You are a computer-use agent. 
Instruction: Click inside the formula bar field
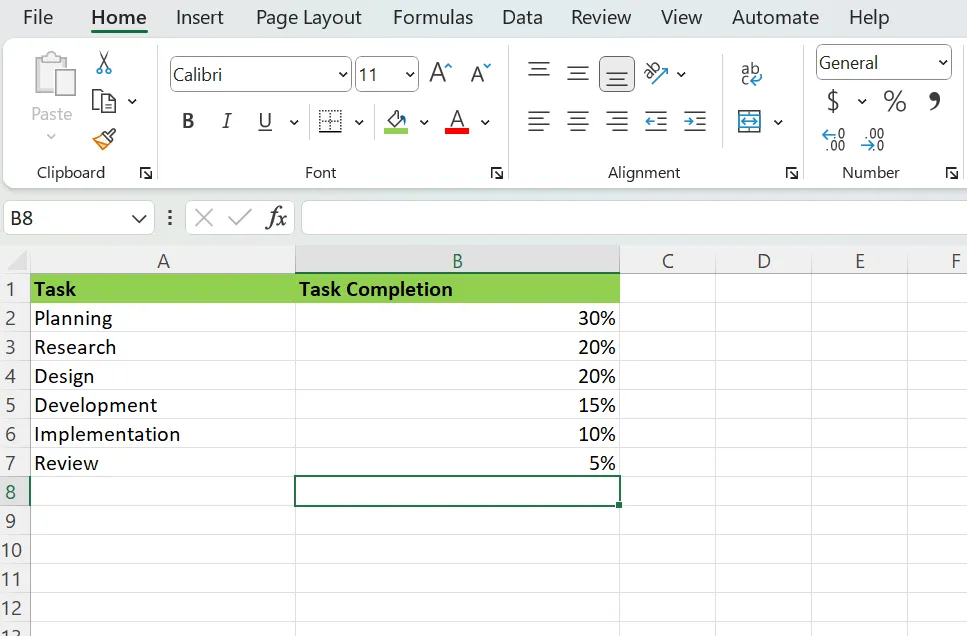coord(634,217)
